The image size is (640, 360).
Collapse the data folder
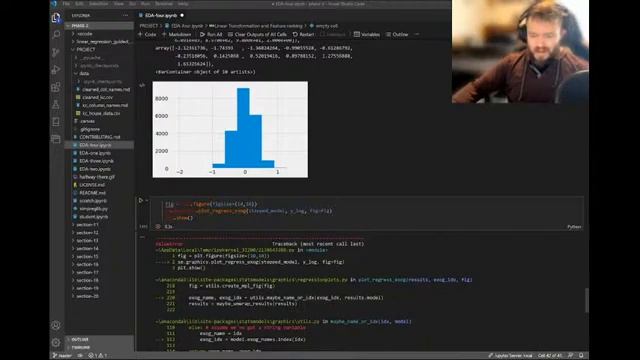100,73
